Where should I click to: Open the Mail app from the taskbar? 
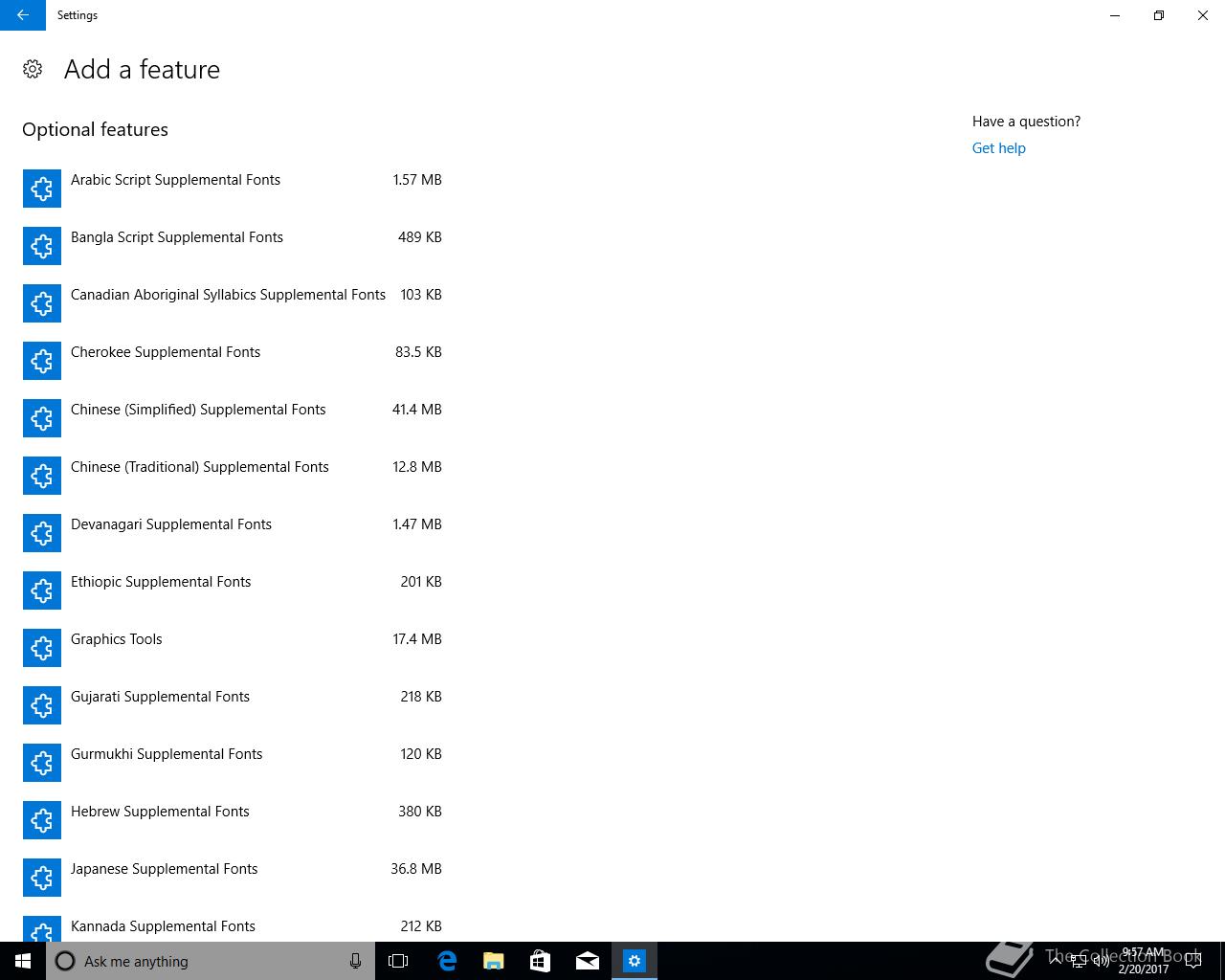point(588,961)
